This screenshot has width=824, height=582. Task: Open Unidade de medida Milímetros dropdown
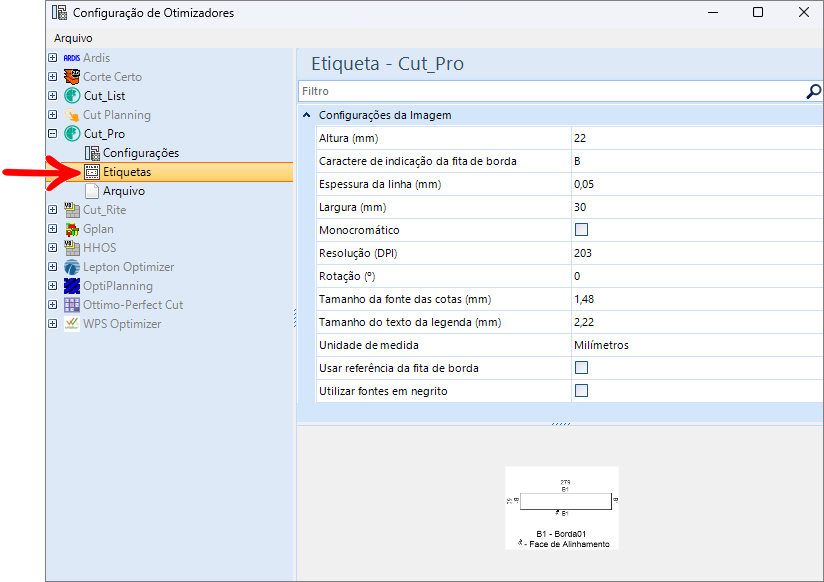click(697, 345)
